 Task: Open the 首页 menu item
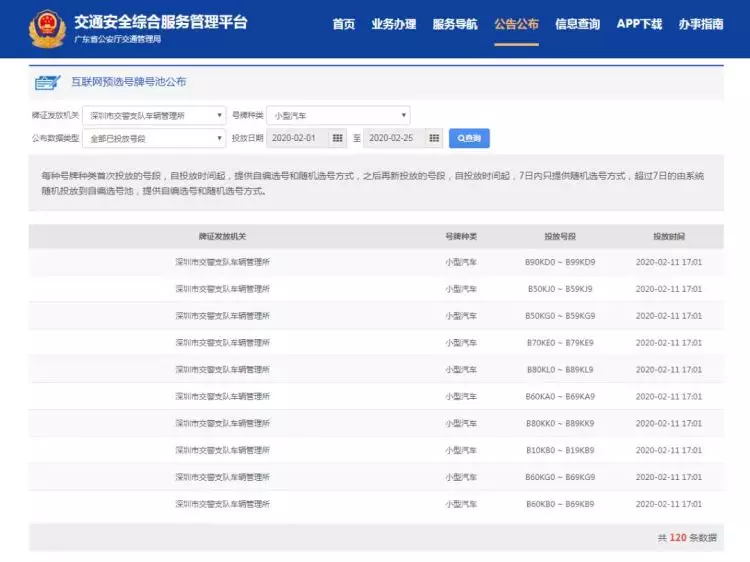[x=344, y=24]
